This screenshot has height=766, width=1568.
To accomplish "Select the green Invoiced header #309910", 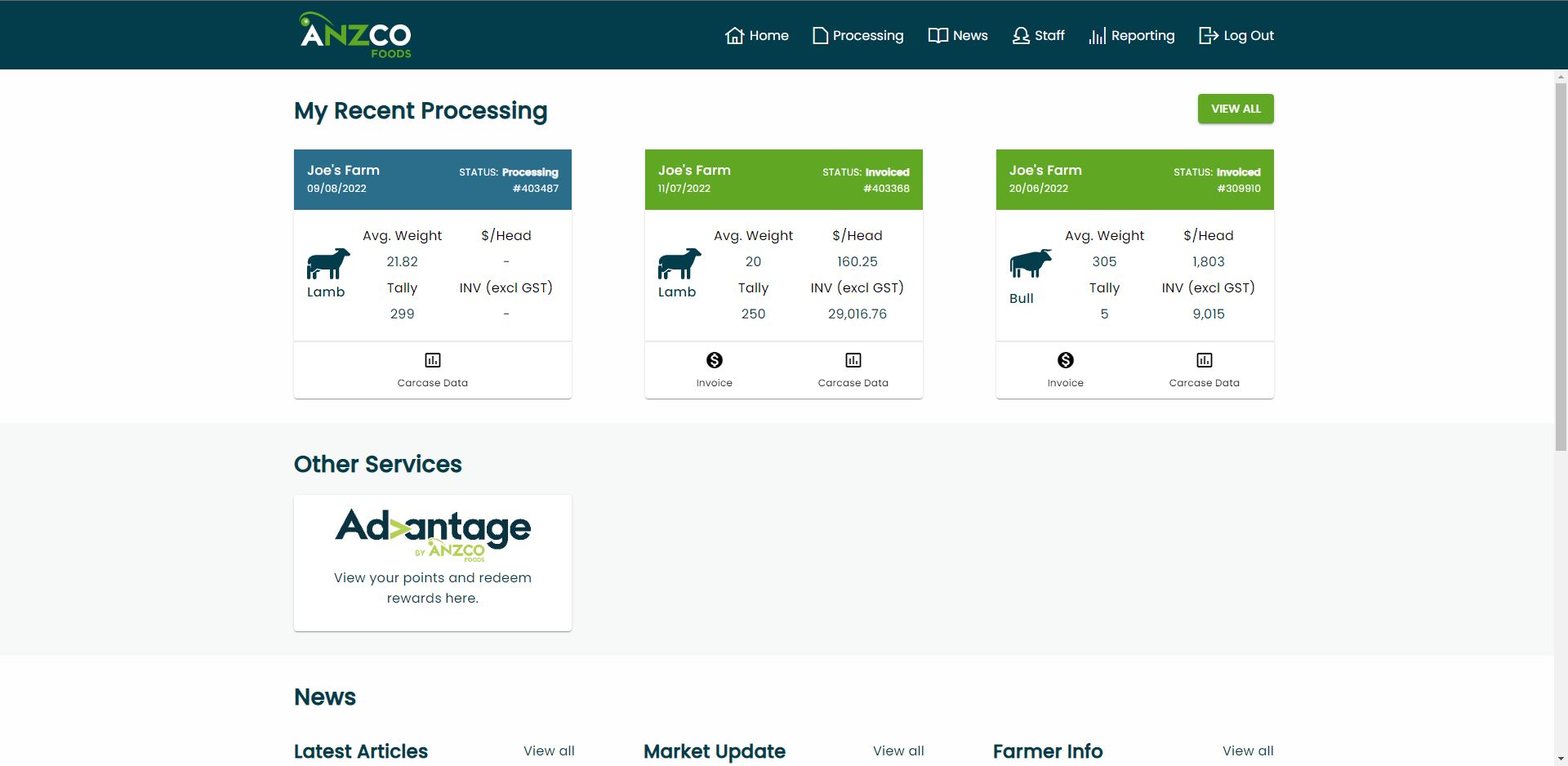I will [x=1135, y=180].
